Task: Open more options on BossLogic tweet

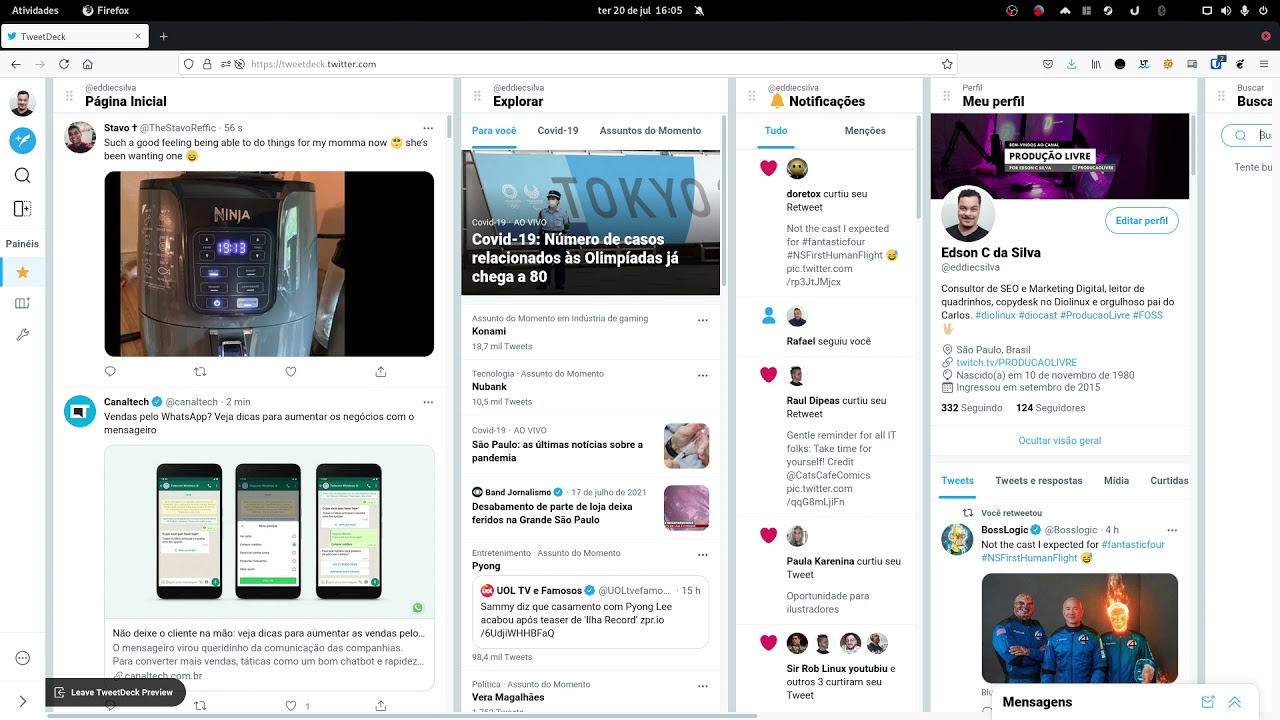Action: tap(1172, 530)
